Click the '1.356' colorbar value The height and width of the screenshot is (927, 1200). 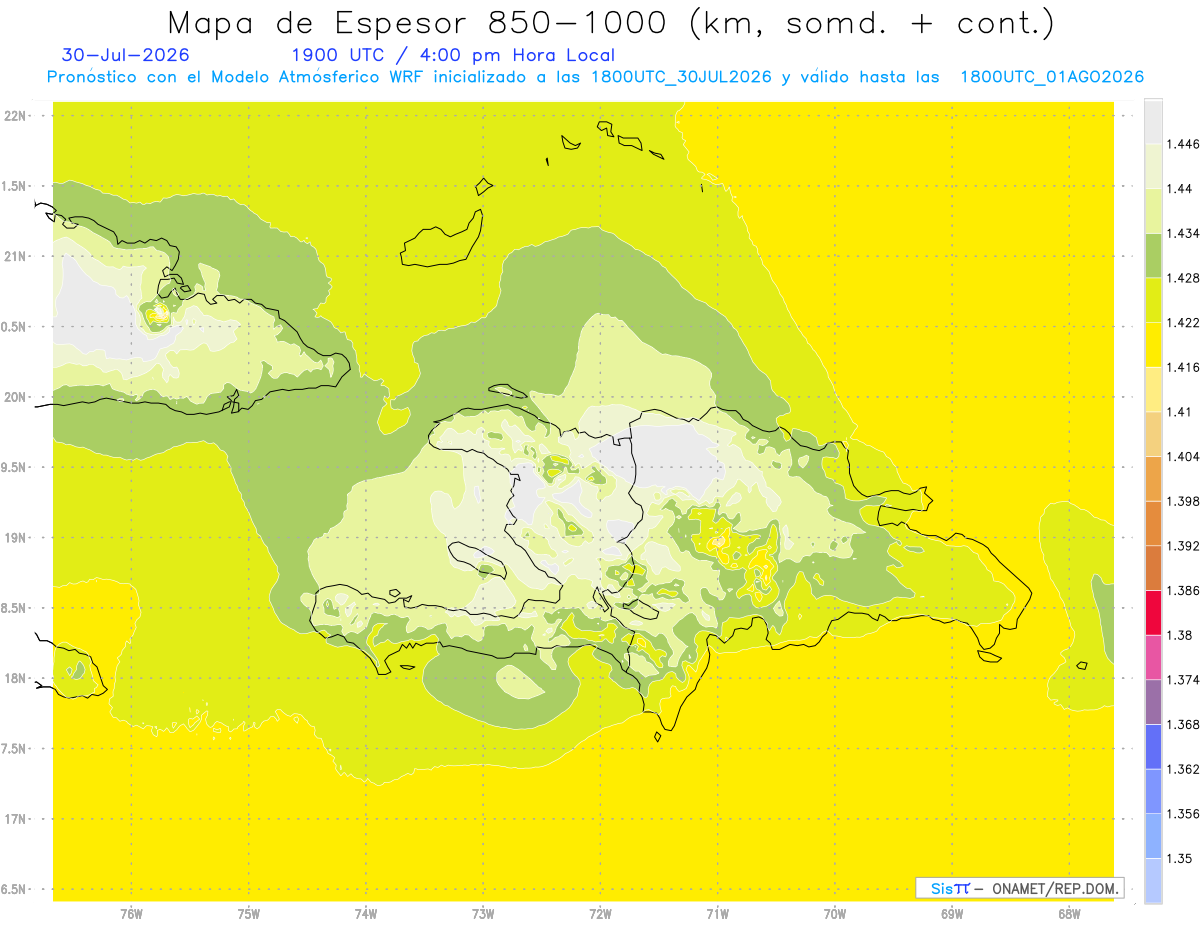[x=1183, y=814]
